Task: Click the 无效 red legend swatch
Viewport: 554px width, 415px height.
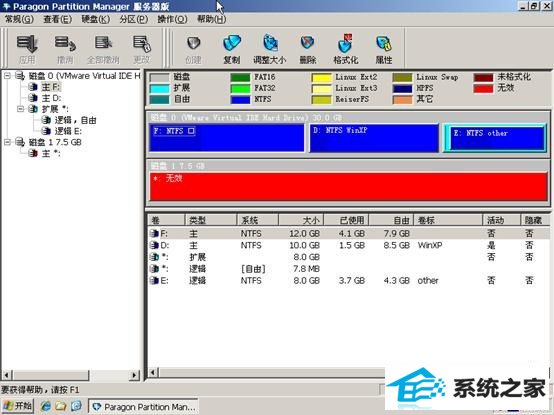Action: (483, 88)
